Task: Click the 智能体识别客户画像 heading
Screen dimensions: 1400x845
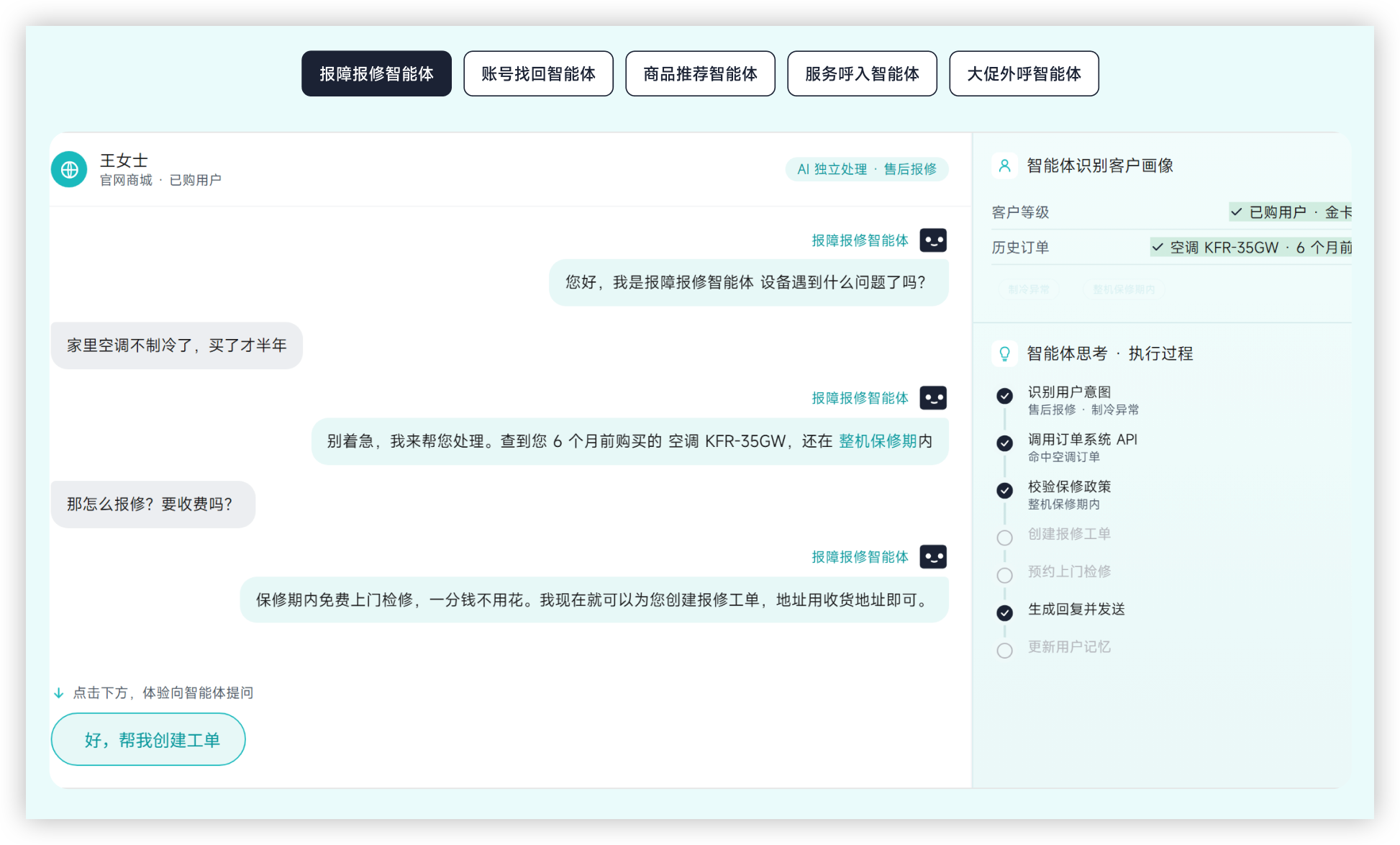Action: pyautogui.click(x=1100, y=166)
